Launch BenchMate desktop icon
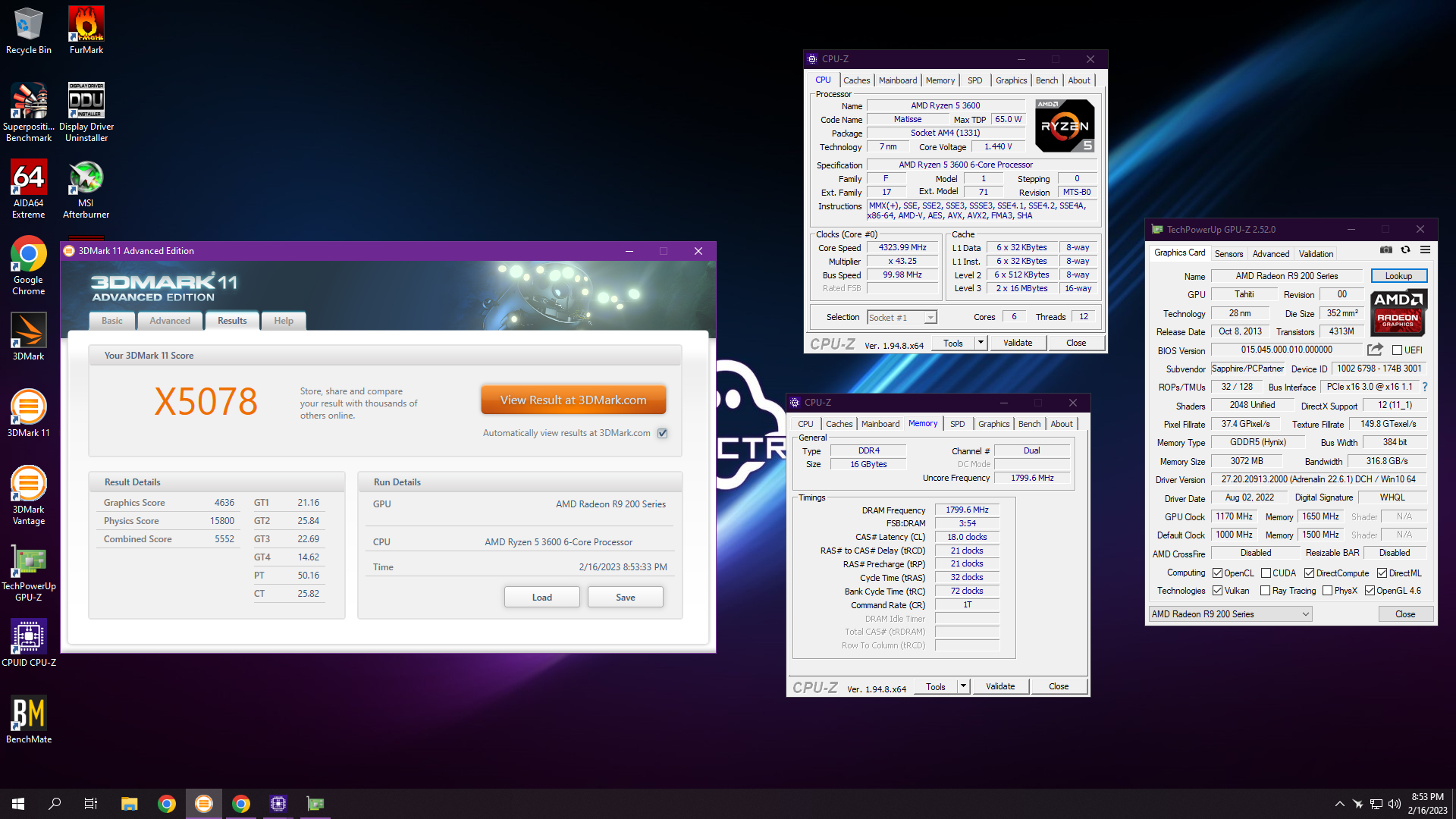This screenshot has height=819, width=1456. click(x=29, y=719)
